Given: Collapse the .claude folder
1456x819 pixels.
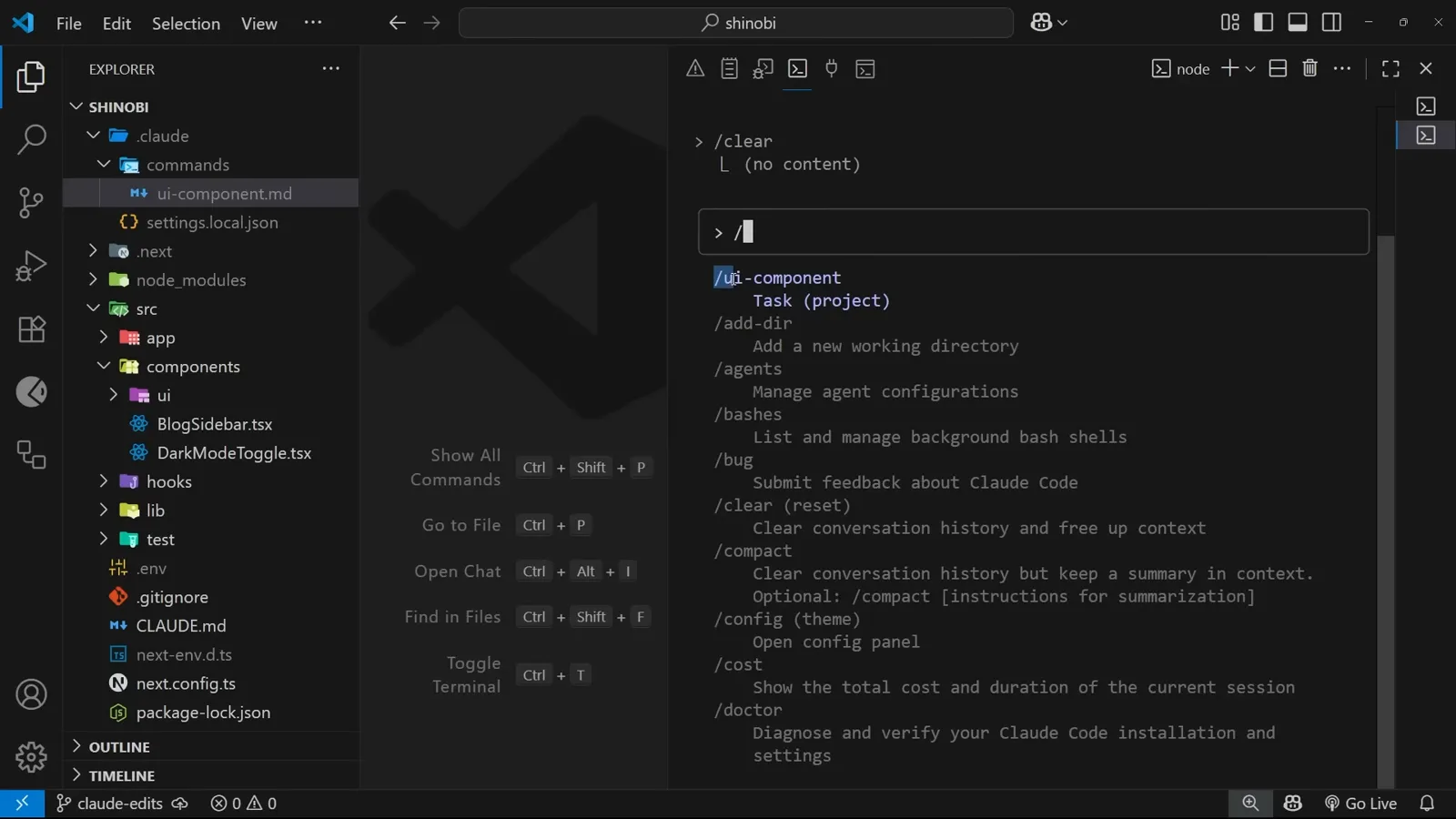Looking at the screenshot, I should coord(93,136).
